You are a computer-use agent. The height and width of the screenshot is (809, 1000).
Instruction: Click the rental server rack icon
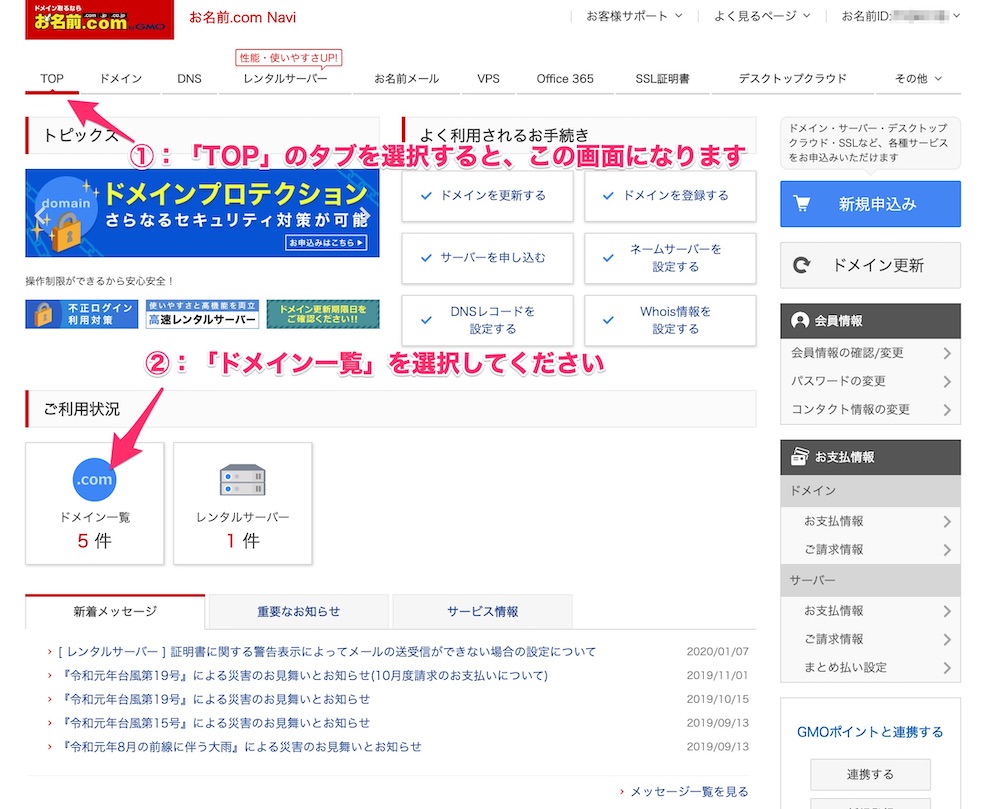point(242,480)
